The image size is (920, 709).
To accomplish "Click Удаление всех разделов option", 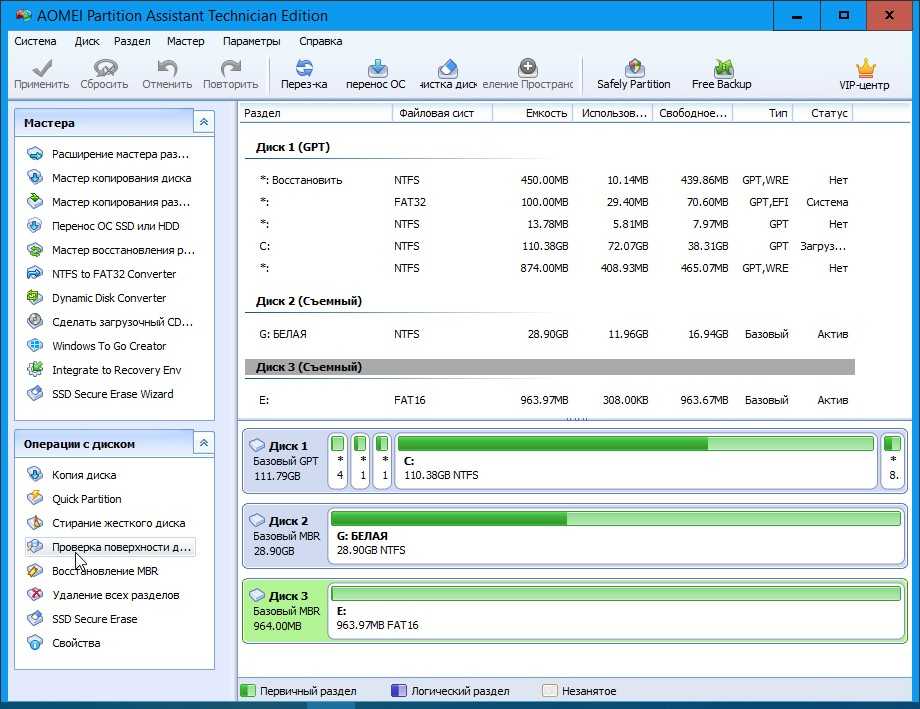I will click(x=115, y=595).
